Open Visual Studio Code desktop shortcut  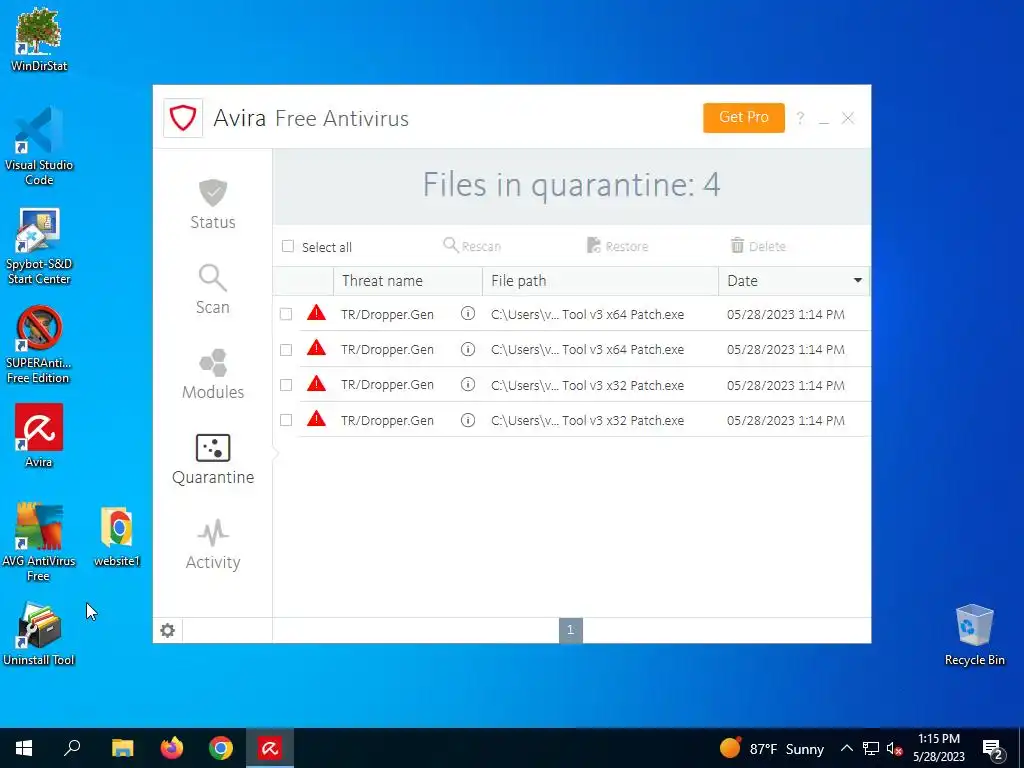tap(39, 146)
